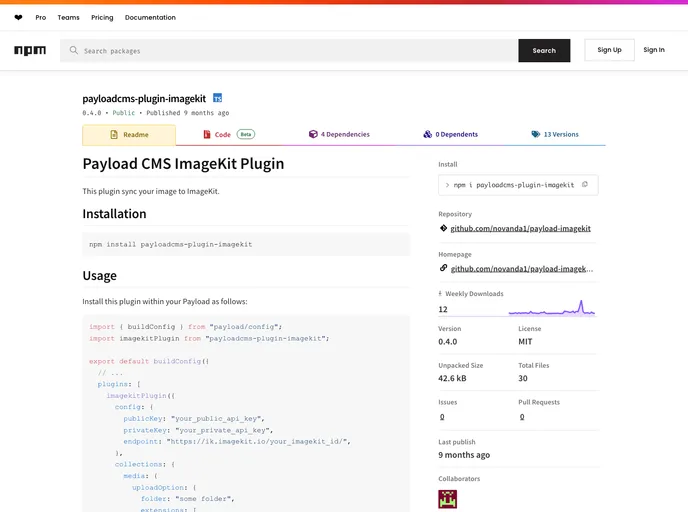
Task: Click the 'Public' label under package name
Action: click(x=124, y=113)
